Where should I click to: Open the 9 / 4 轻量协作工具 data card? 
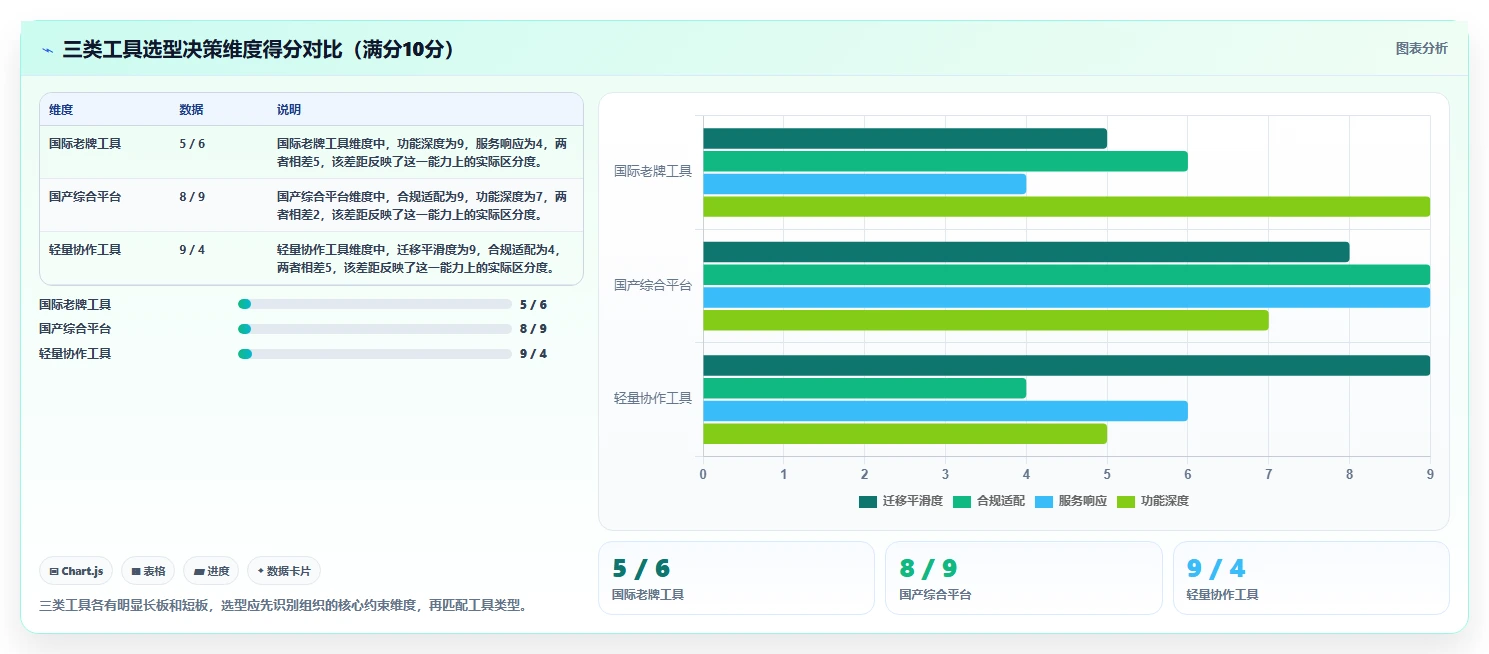pyautogui.click(x=1311, y=578)
